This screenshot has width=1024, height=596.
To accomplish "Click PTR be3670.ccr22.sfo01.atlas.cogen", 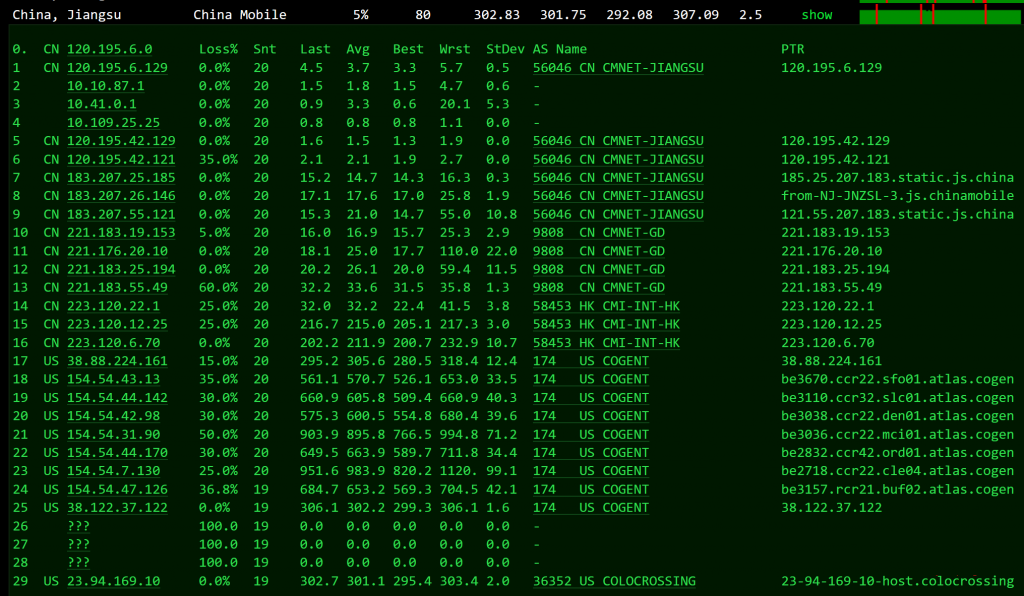I will click(x=897, y=379).
